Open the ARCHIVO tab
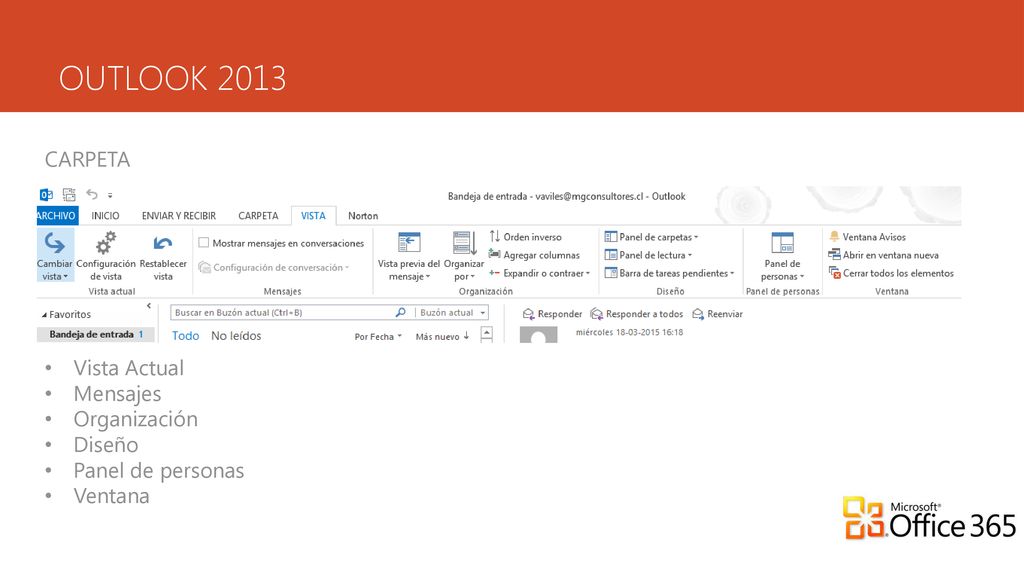 [57, 216]
